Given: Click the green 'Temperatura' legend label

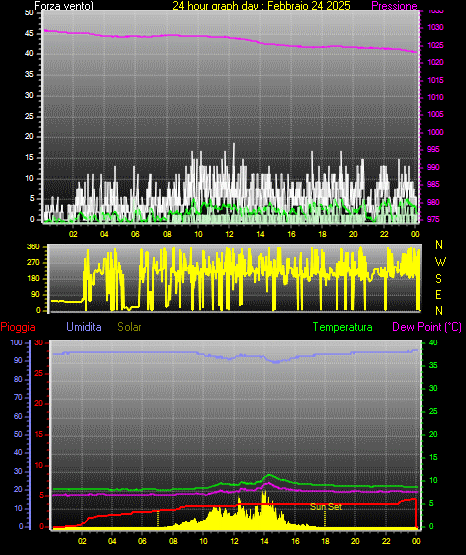Looking at the screenshot, I should click(342, 327).
